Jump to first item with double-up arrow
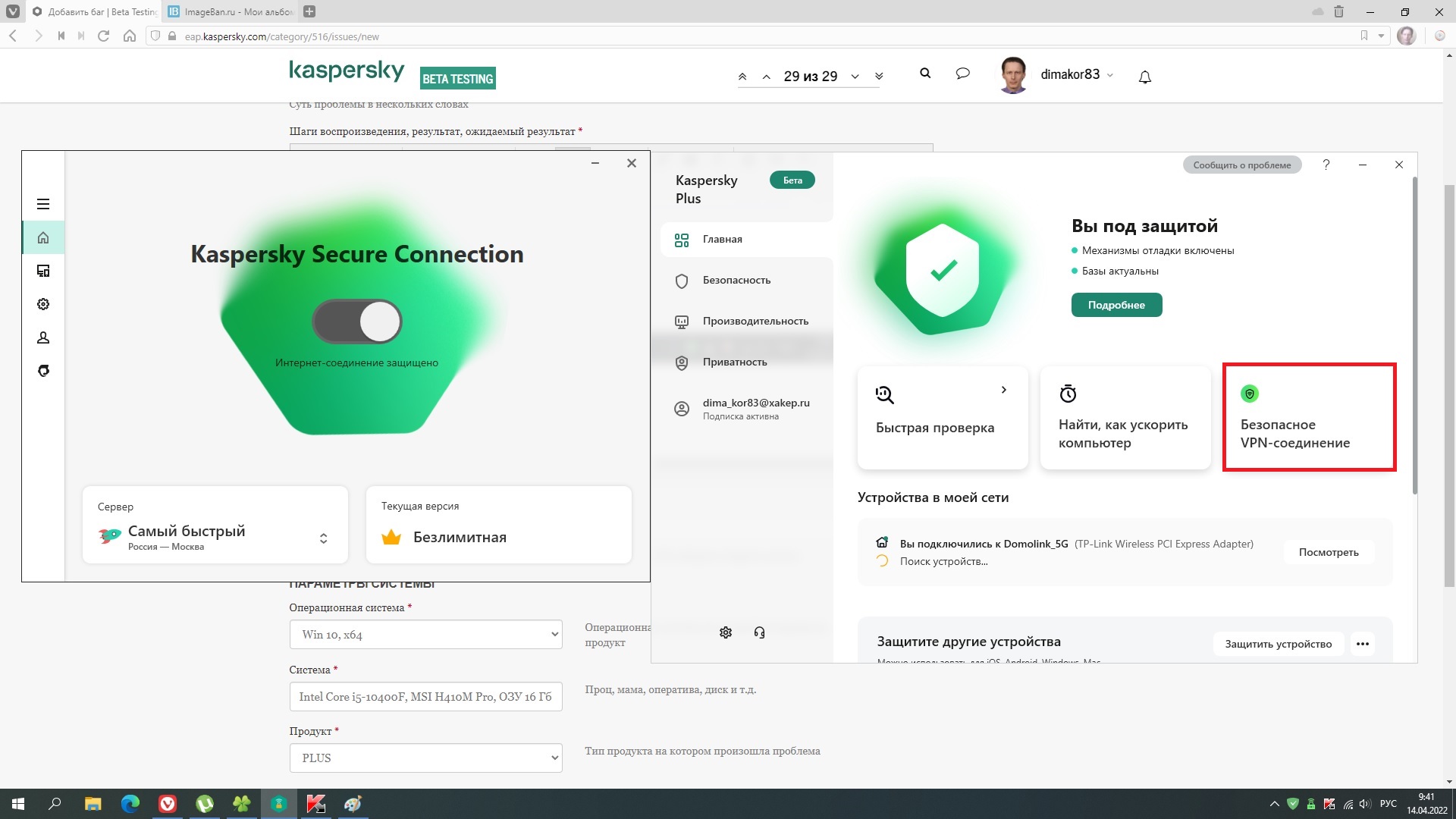 tap(742, 77)
